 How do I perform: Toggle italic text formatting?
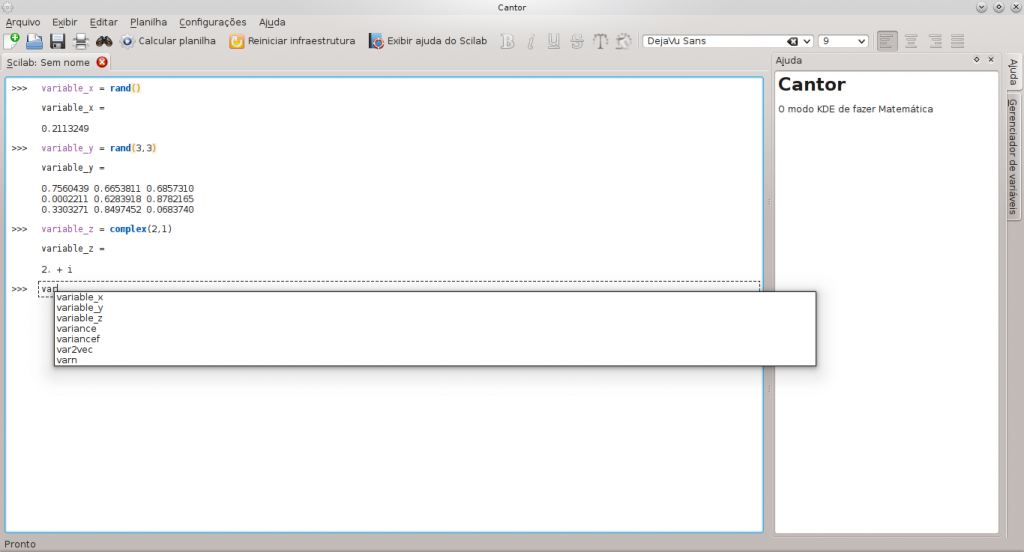531,41
